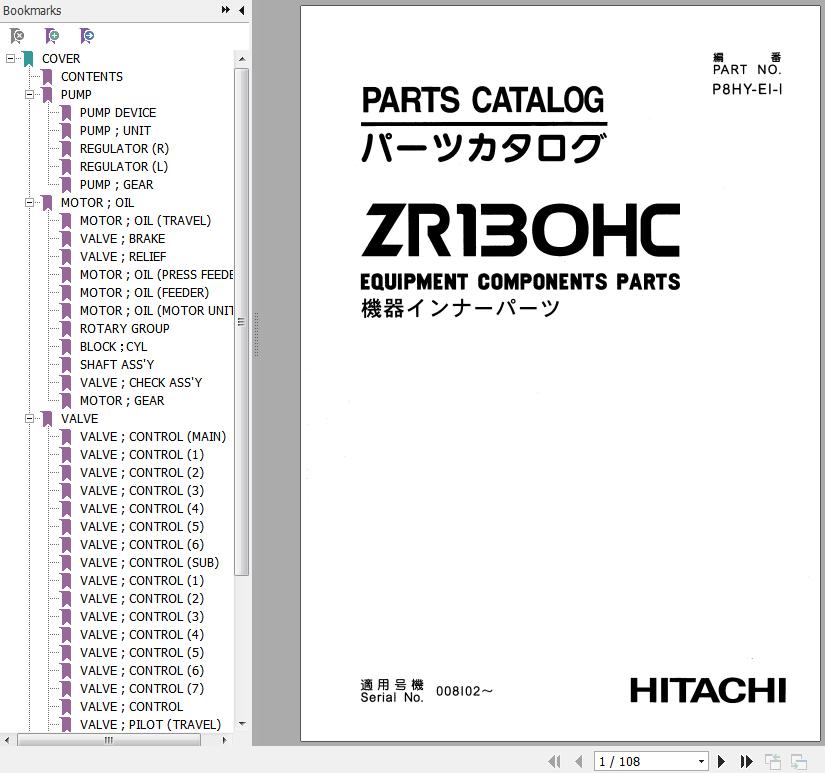
Task: Go to the next page
Action: pyautogui.click(x=721, y=761)
